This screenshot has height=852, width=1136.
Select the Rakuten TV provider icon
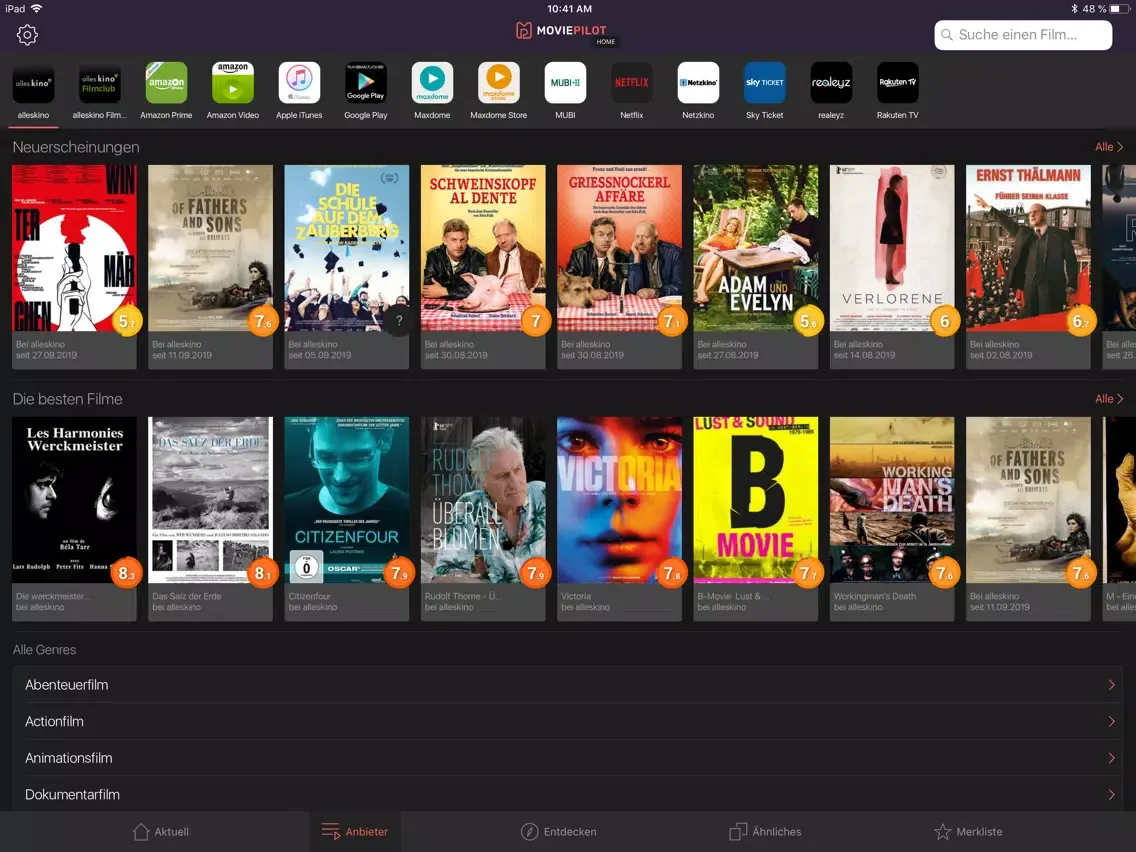[898, 83]
